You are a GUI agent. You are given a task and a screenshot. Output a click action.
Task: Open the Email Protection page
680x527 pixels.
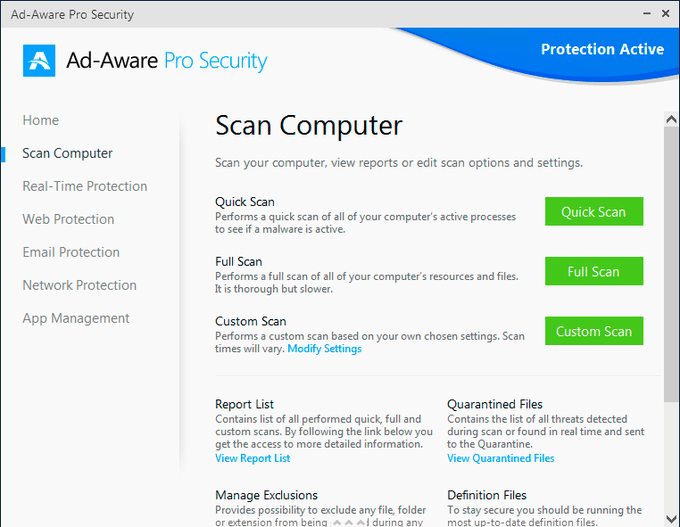71,252
